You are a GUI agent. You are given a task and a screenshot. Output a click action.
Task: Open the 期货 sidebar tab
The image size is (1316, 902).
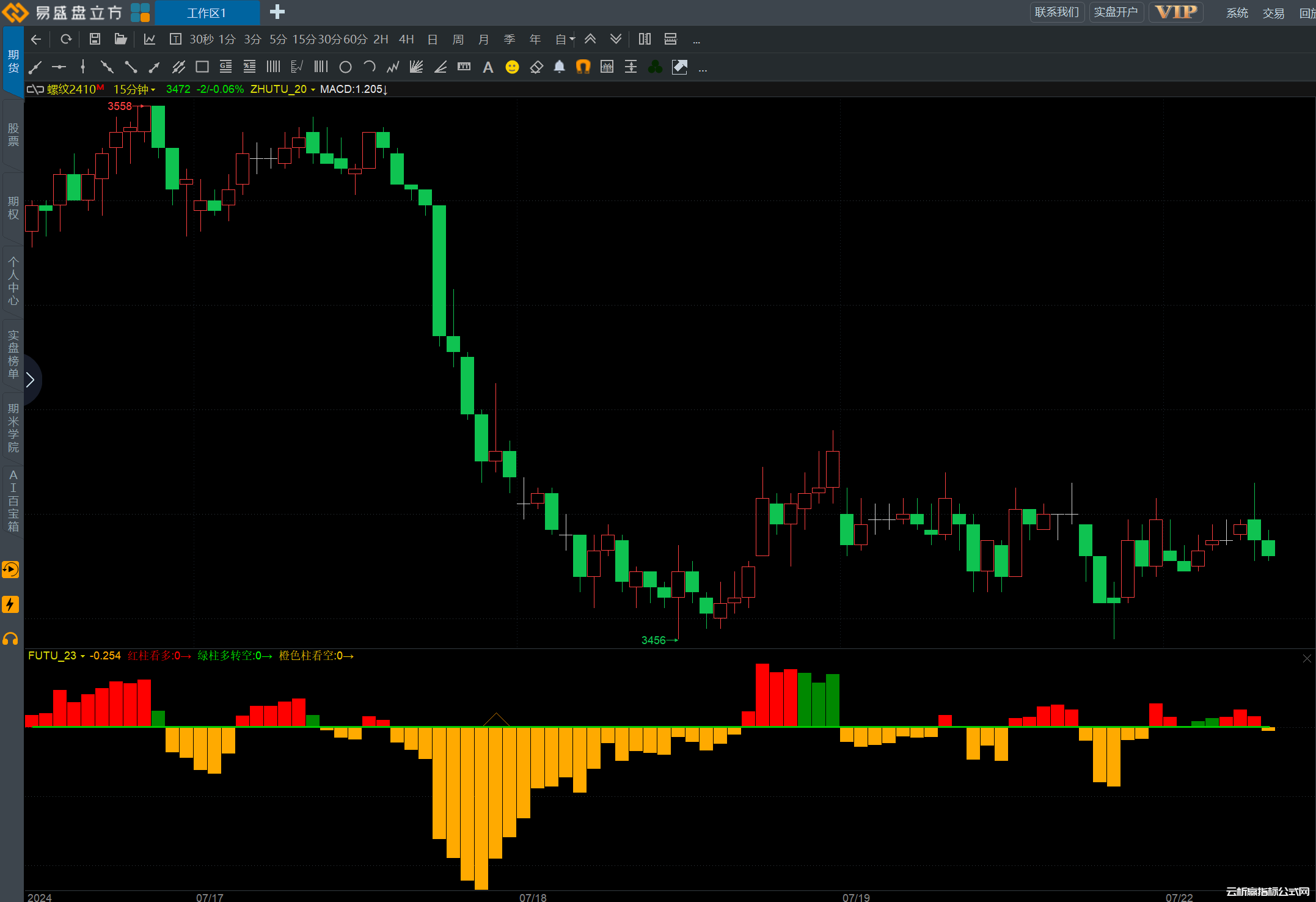[x=13, y=61]
